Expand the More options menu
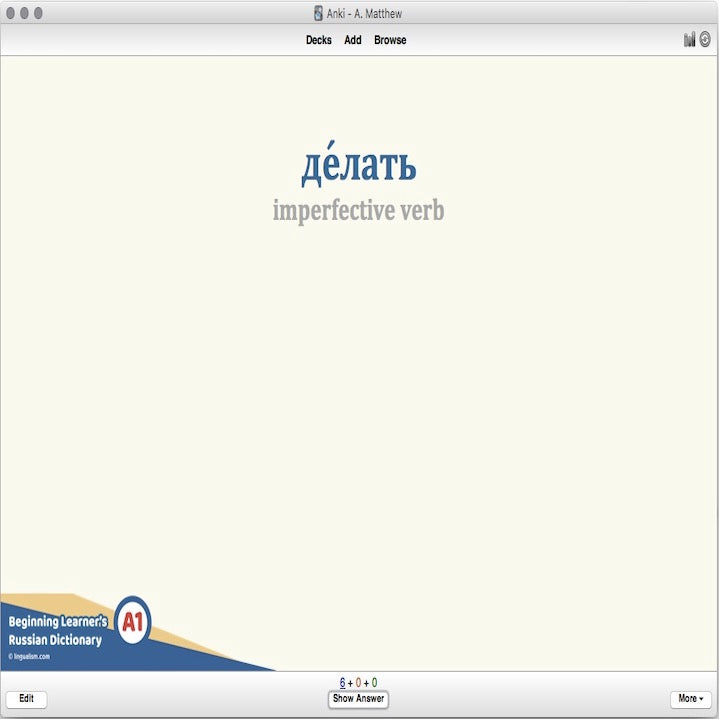The image size is (719, 719). [x=691, y=699]
